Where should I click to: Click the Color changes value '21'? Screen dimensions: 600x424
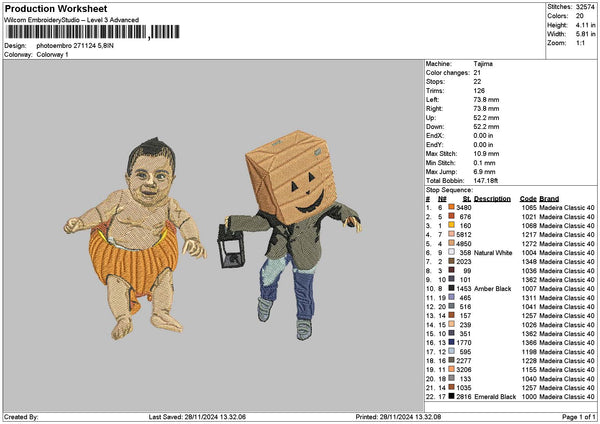coord(477,73)
